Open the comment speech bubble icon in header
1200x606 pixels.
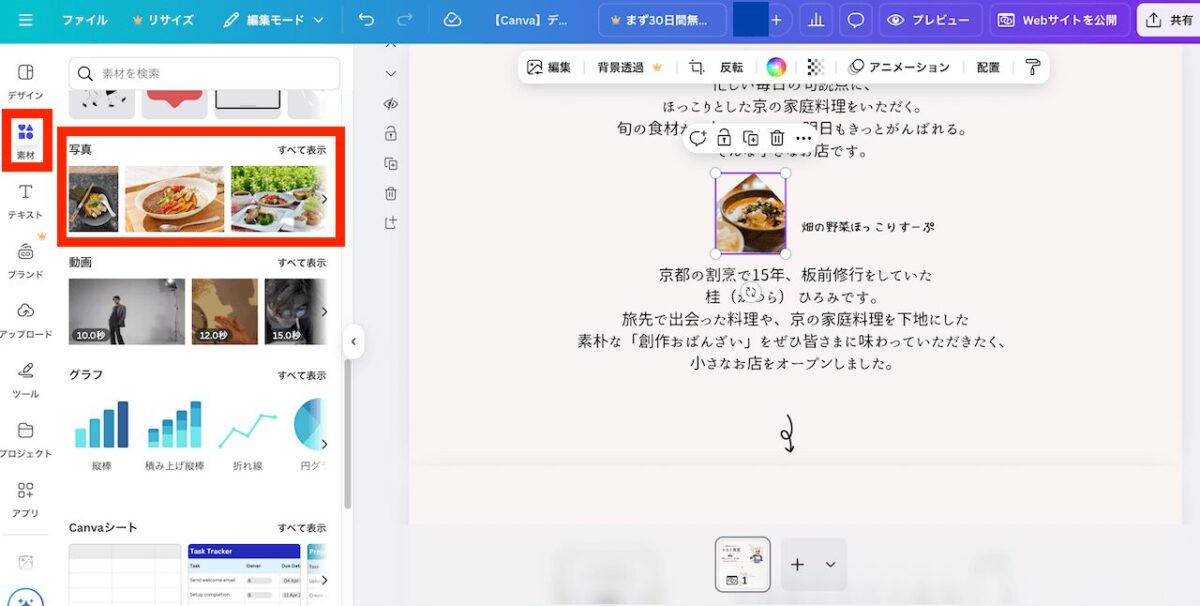(x=856, y=20)
